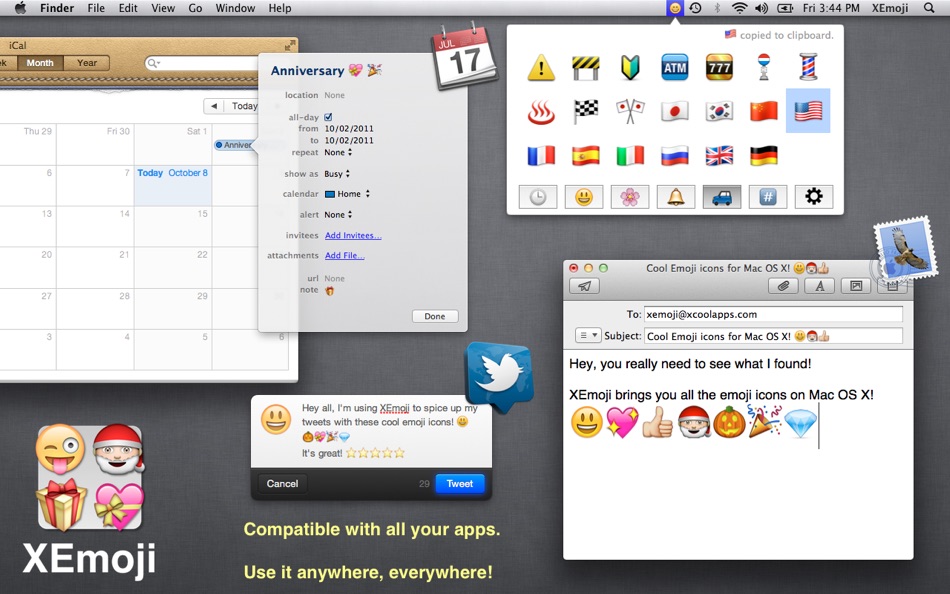Toggle the all-day checkbox
The image size is (950, 594).
pyautogui.click(x=328, y=117)
